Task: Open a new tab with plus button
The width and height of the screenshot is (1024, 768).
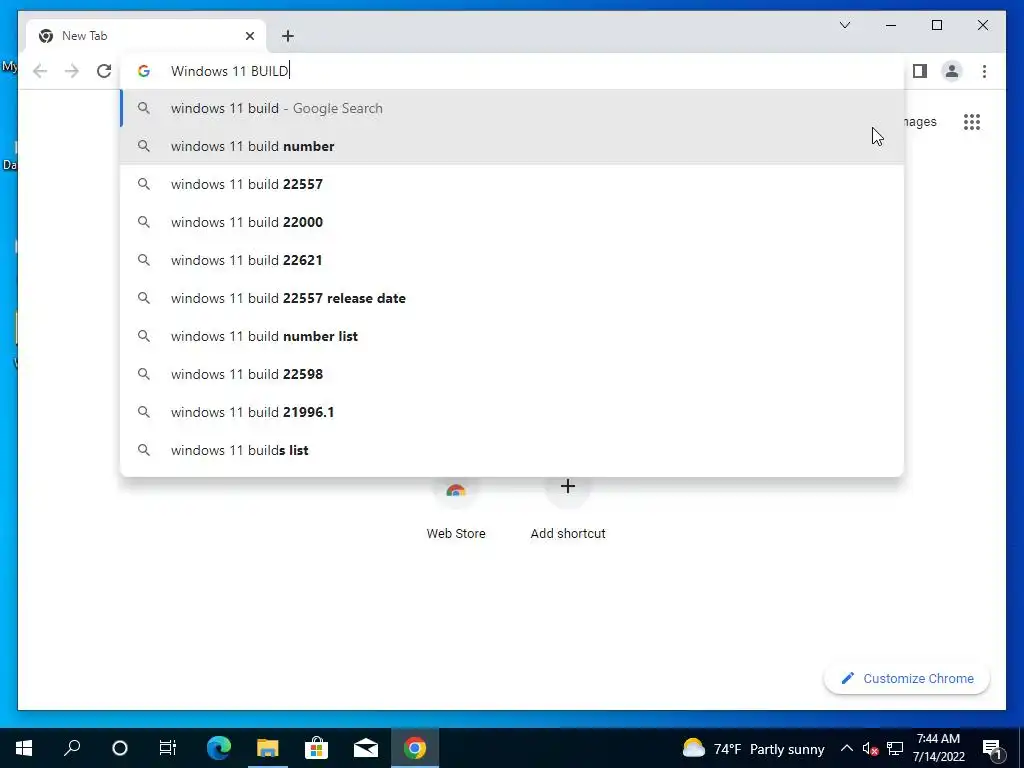Action: tap(288, 36)
